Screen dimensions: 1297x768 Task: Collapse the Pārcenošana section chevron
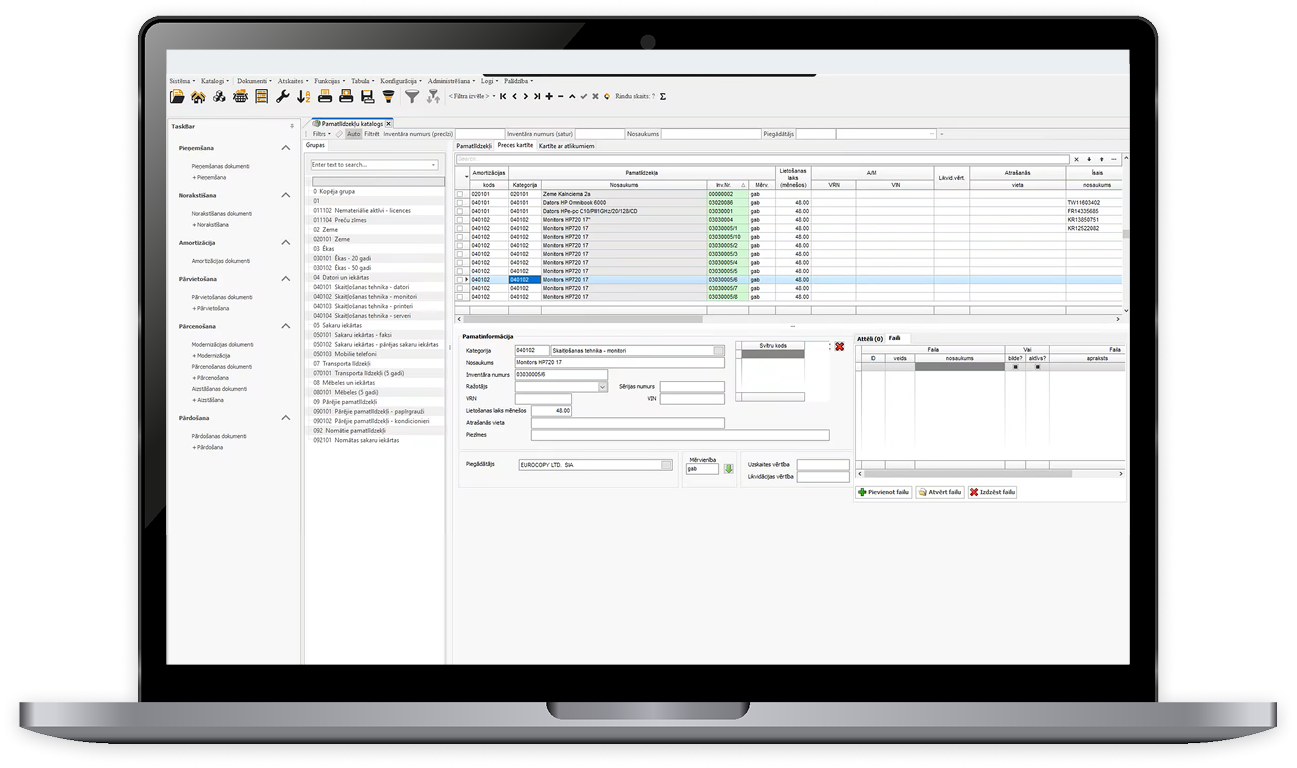click(286, 326)
